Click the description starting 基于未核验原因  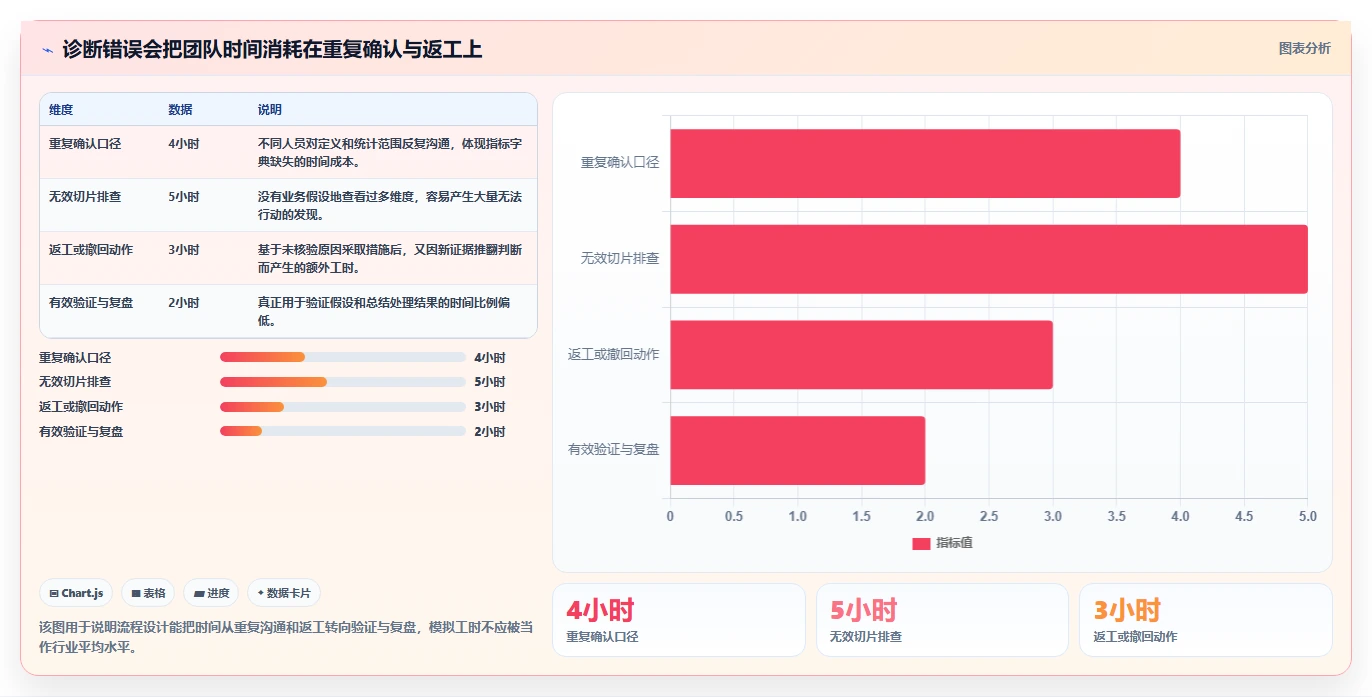point(390,258)
